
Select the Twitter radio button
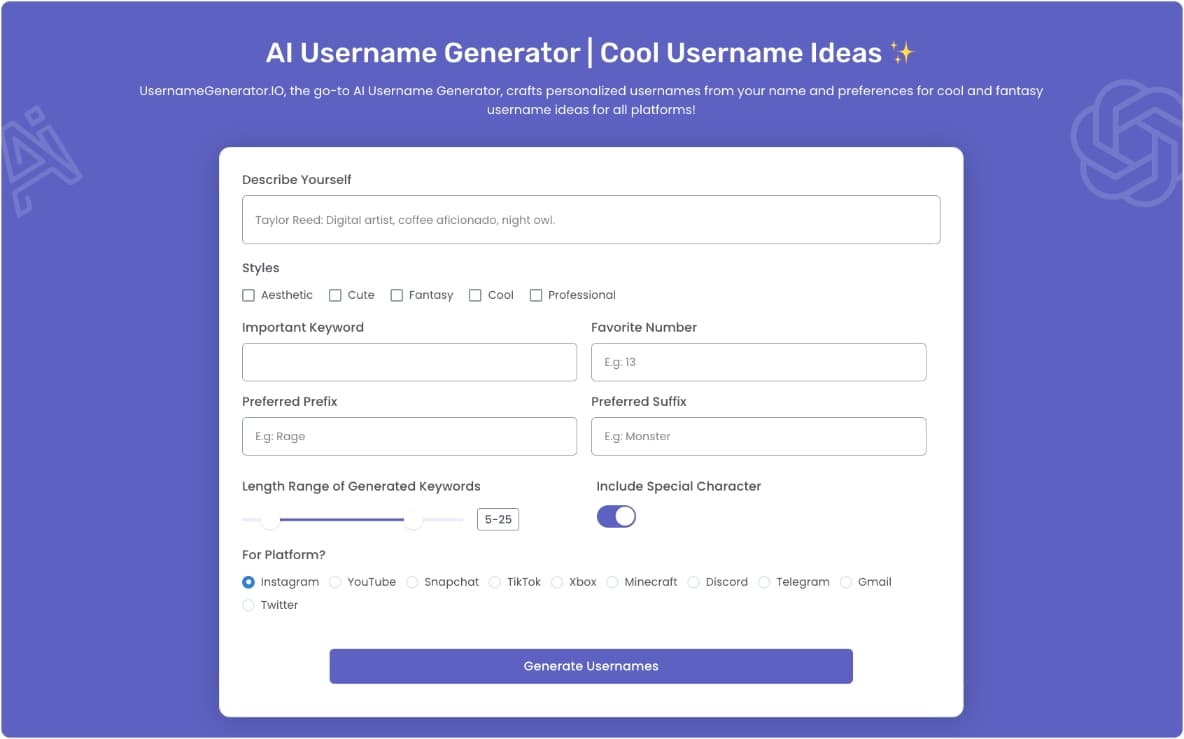[x=248, y=604]
